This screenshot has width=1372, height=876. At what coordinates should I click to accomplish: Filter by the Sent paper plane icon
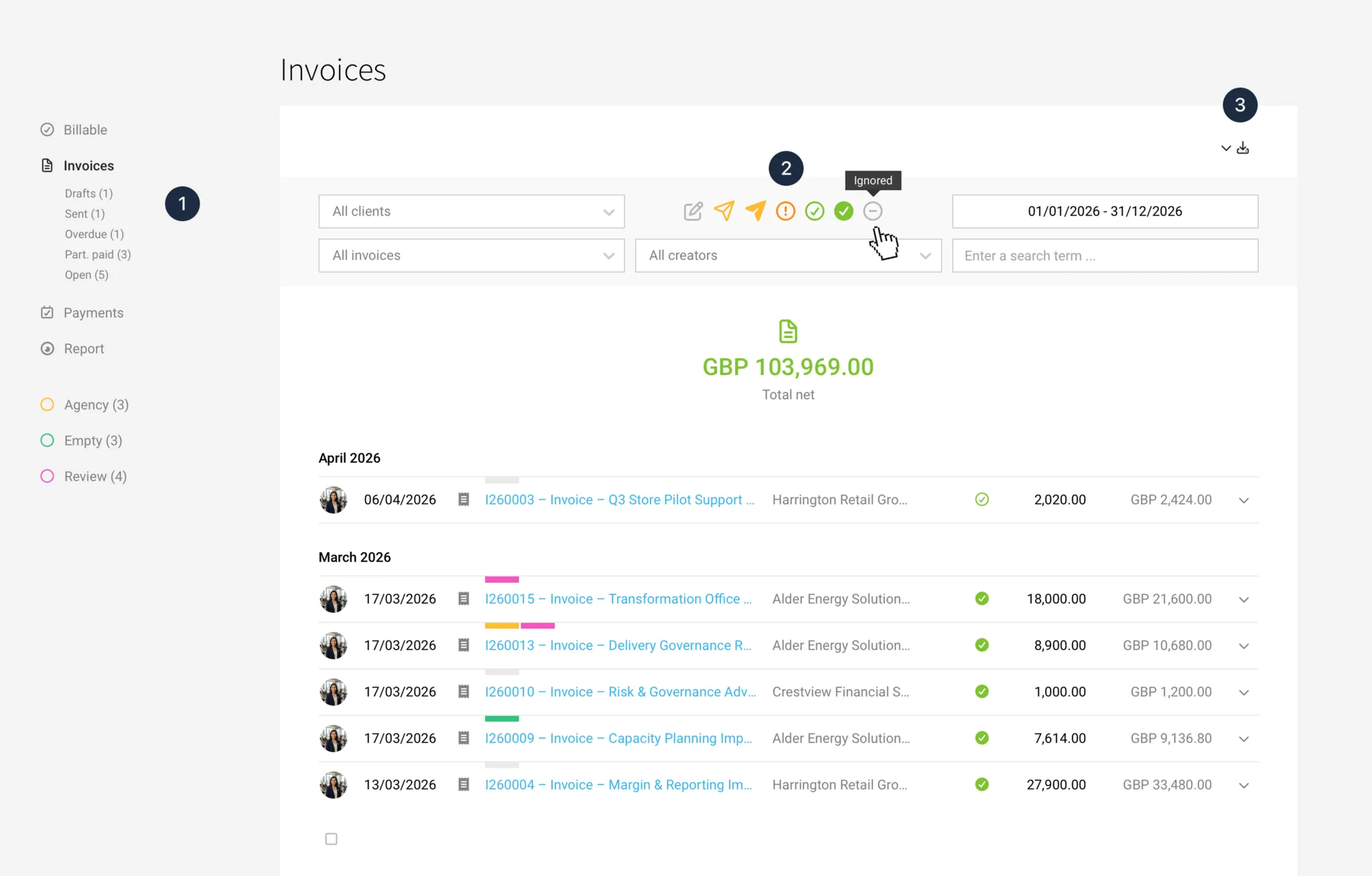coord(724,211)
